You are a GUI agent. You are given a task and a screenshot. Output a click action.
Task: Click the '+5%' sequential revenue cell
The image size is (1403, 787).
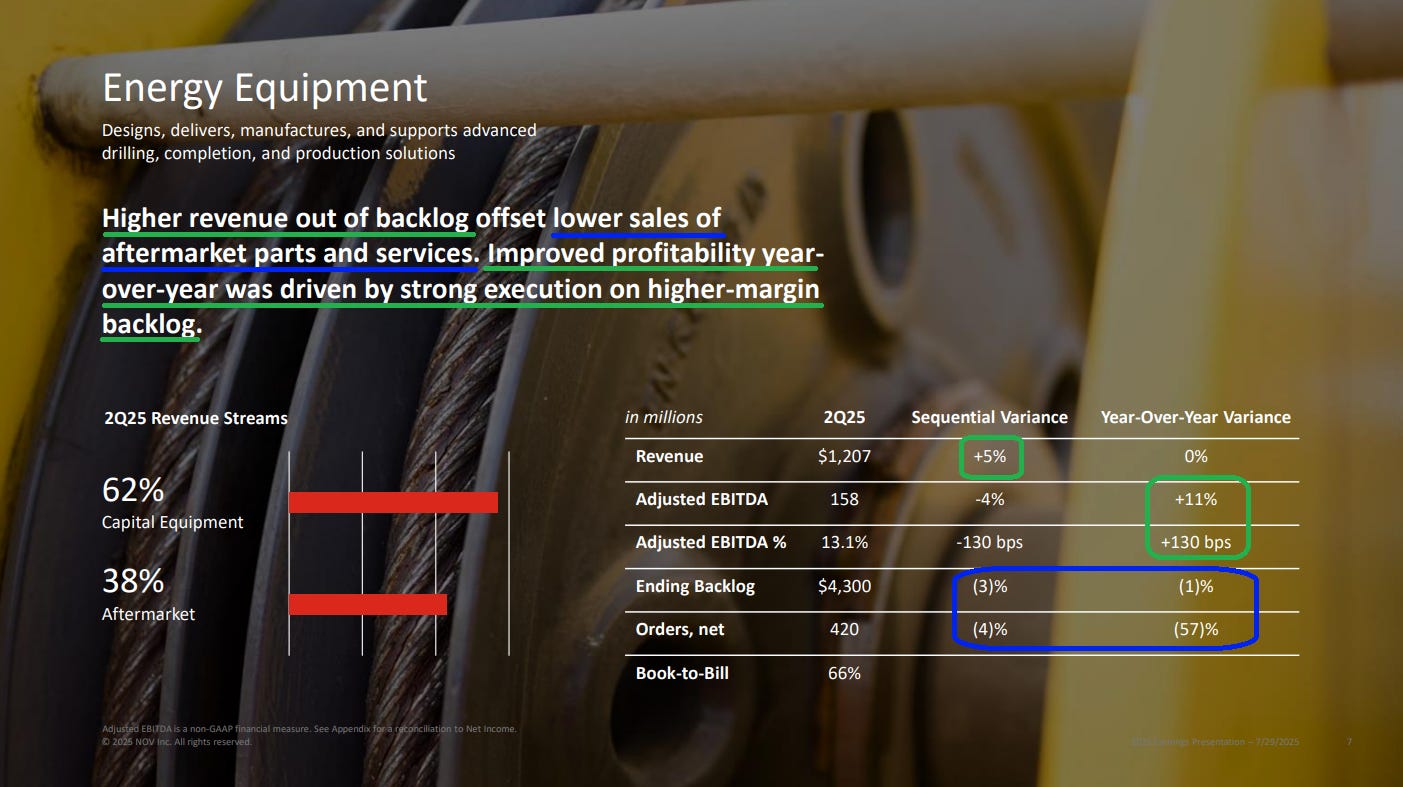pos(989,457)
